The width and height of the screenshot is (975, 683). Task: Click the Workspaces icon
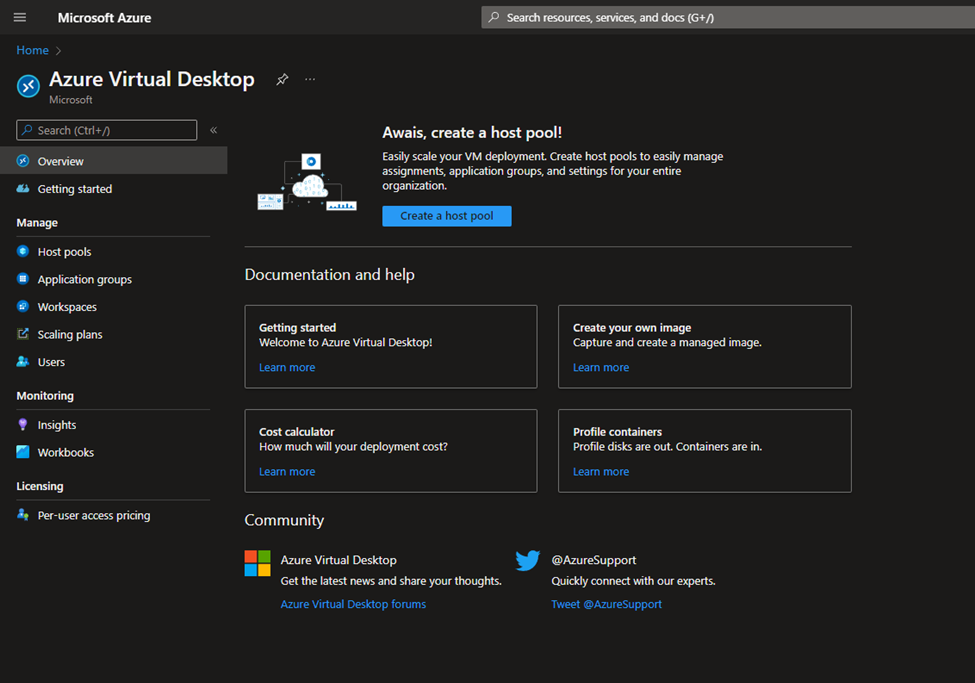23,306
